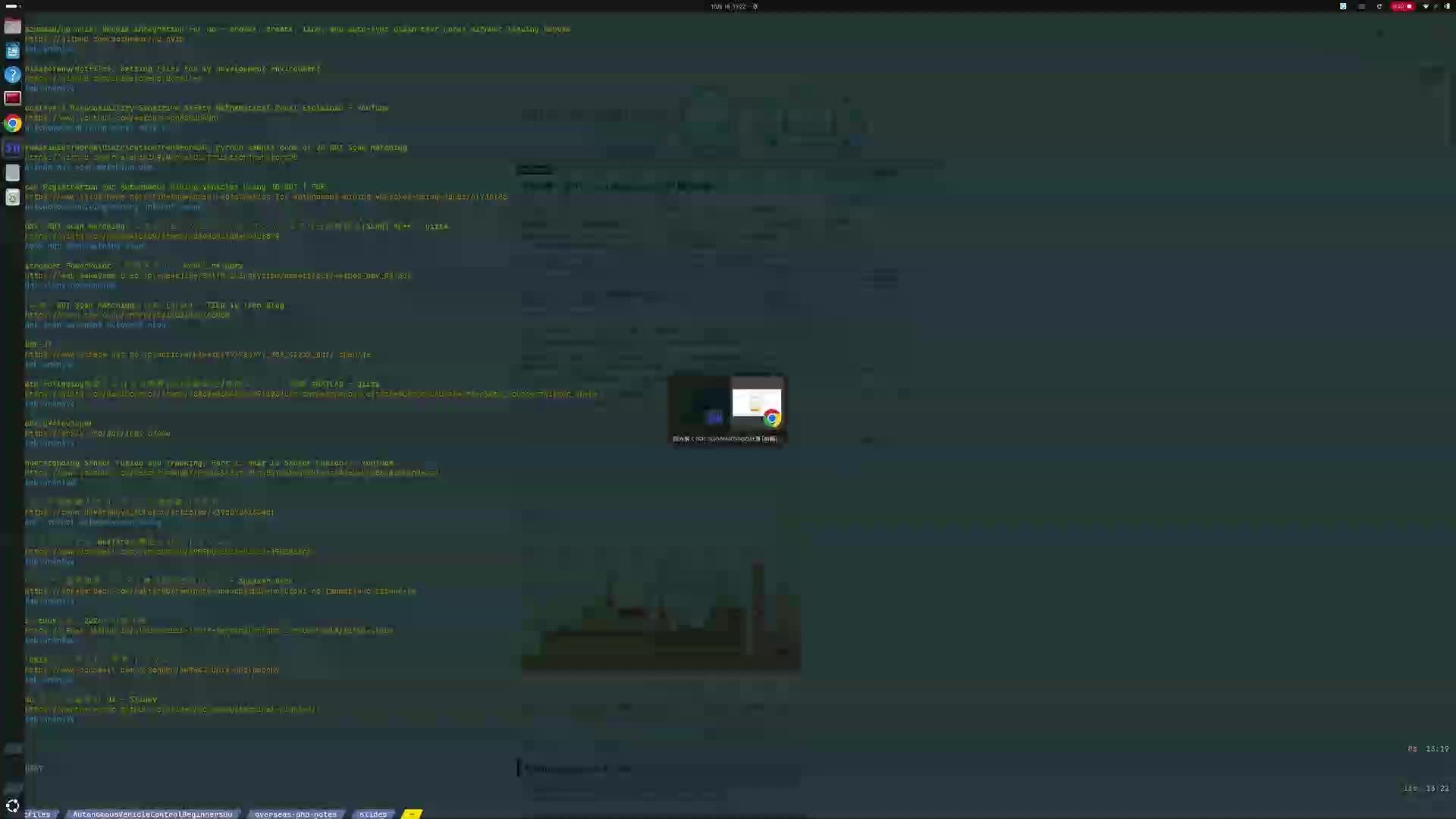Click the blue tray icon in top bar
Viewport: 1456px width, 819px height.
[x=1343, y=6]
